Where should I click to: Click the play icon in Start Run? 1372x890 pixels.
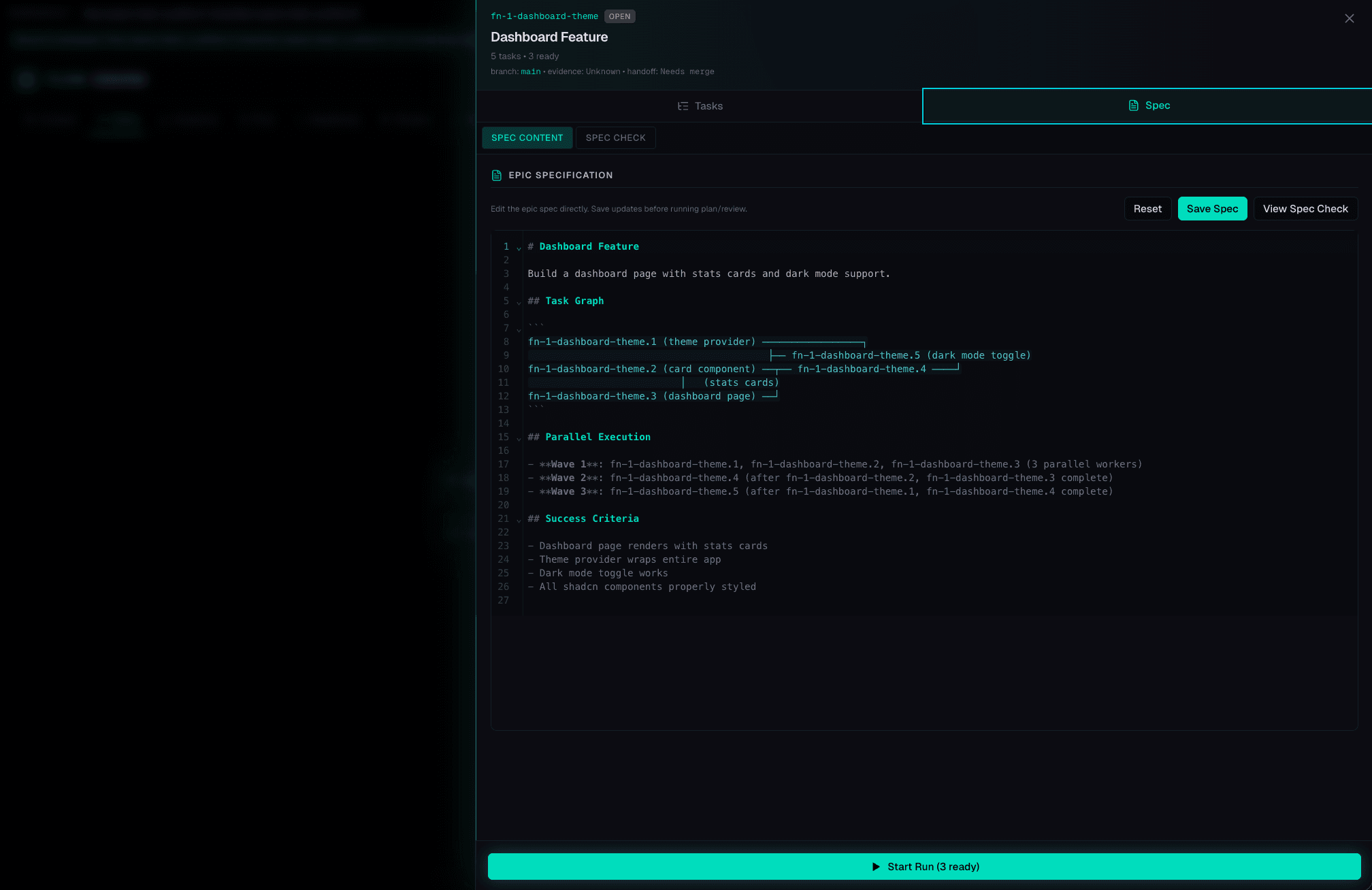point(876,866)
